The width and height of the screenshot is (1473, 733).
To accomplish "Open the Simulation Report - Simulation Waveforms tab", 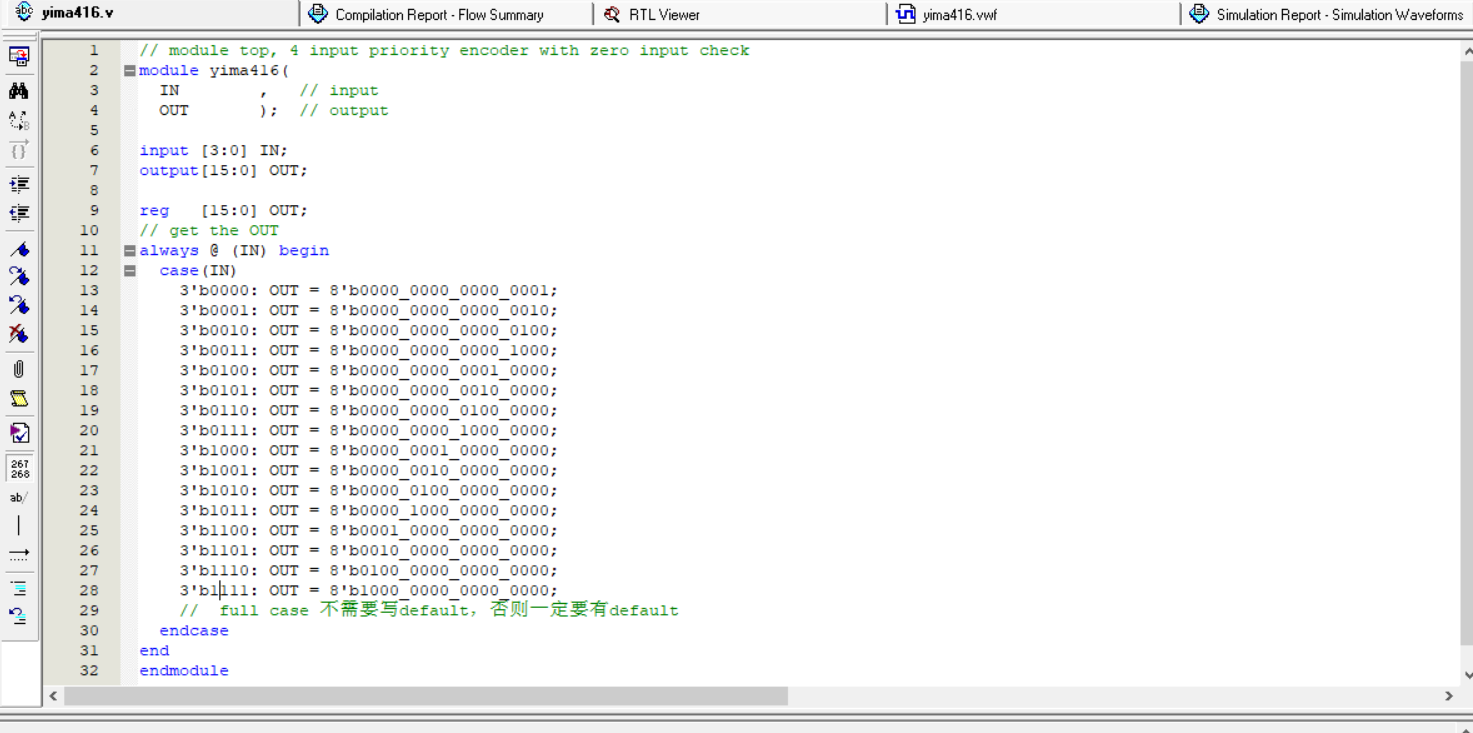I will click(1339, 15).
